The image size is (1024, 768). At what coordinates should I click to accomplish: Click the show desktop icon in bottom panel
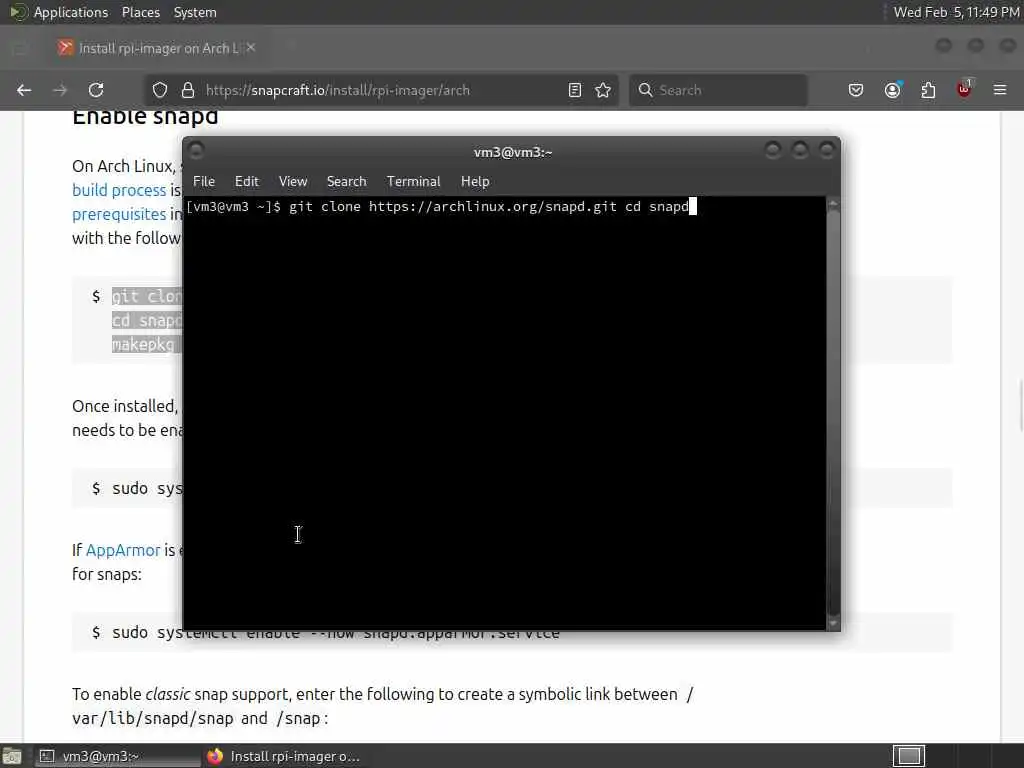tap(12, 756)
